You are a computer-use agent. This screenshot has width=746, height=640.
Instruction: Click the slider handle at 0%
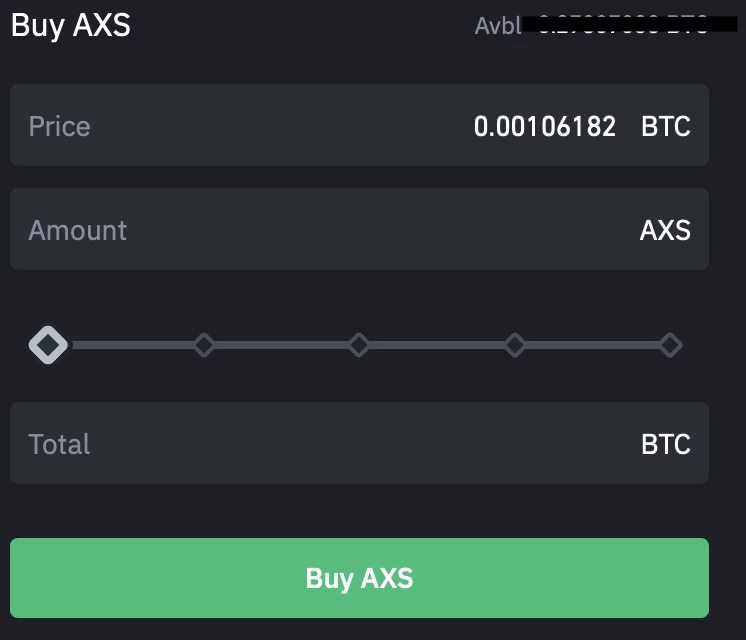pos(48,345)
